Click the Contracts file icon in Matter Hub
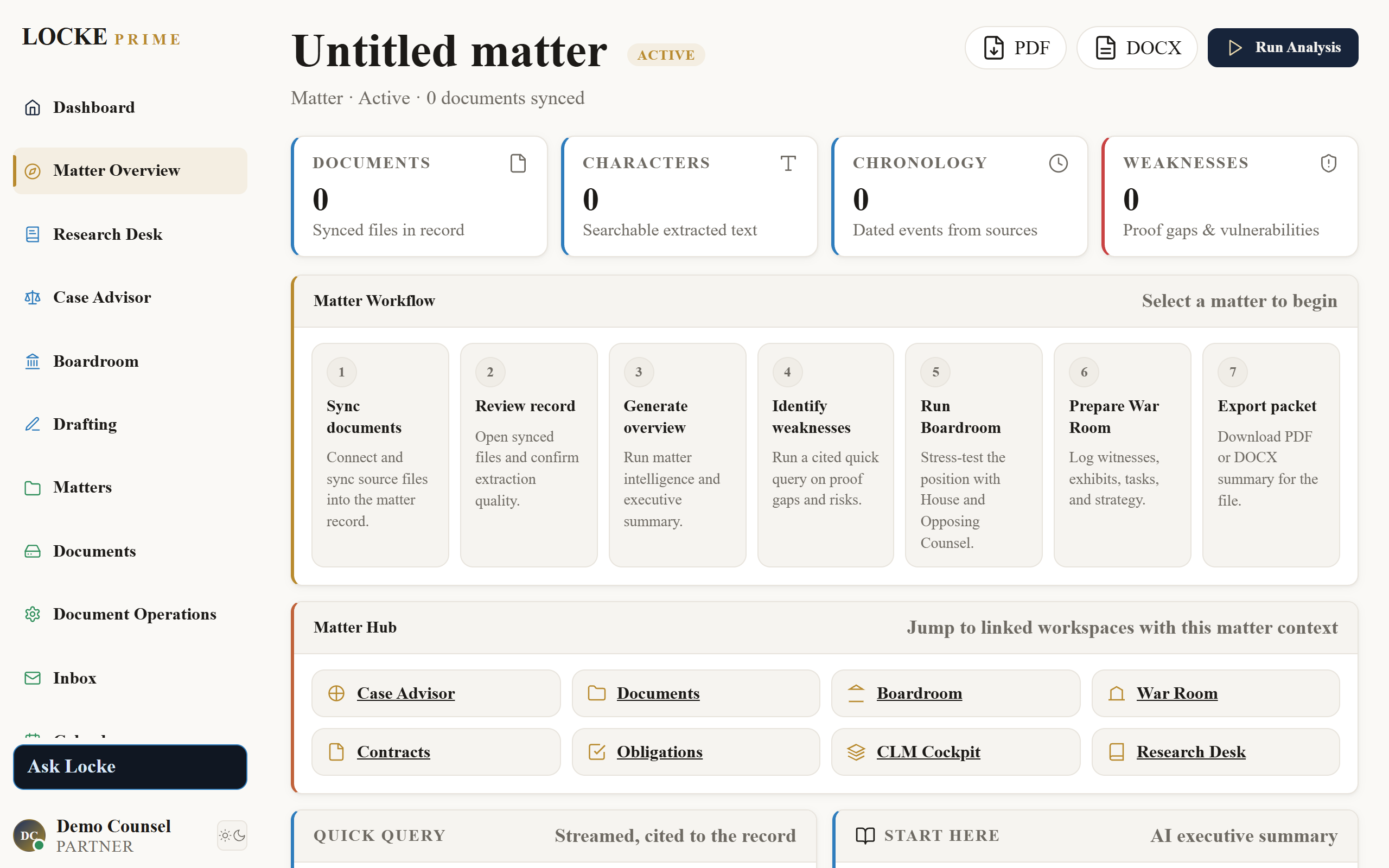 (x=336, y=752)
